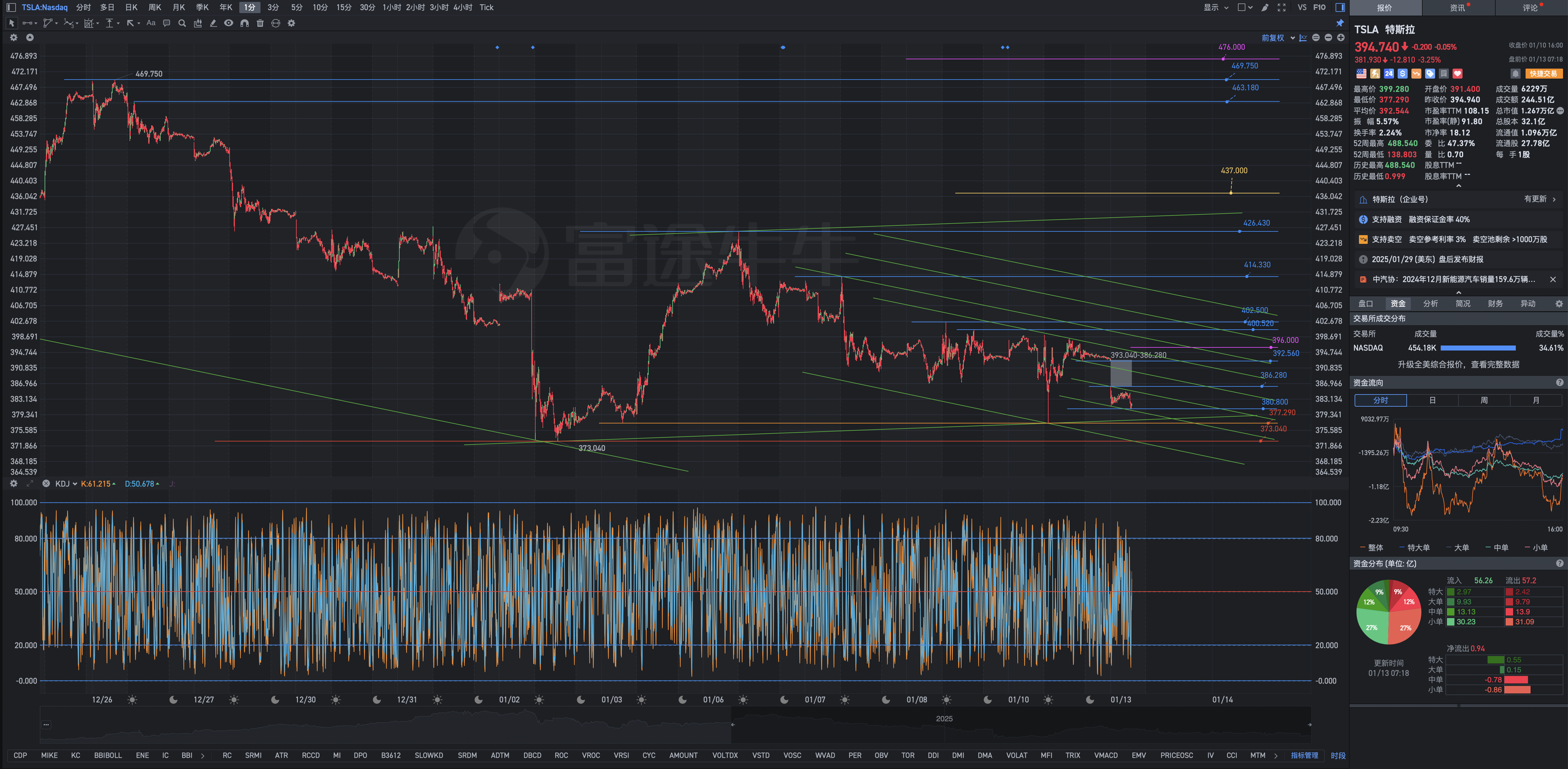The image size is (1568, 769).
Task: Toggle the right quote panel icon
Action: tap(1340, 7)
